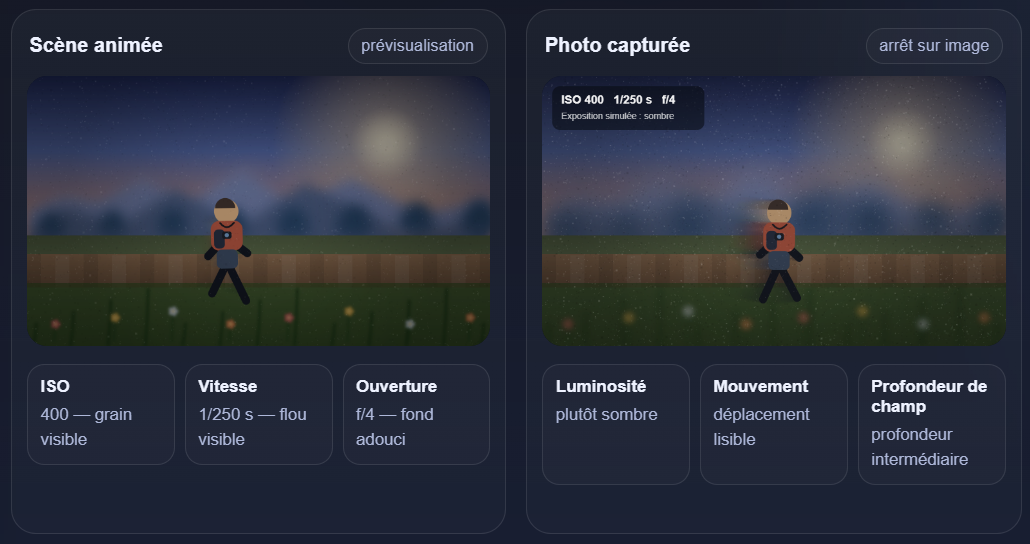Click the "prévisualisation" badge

[417, 46]
